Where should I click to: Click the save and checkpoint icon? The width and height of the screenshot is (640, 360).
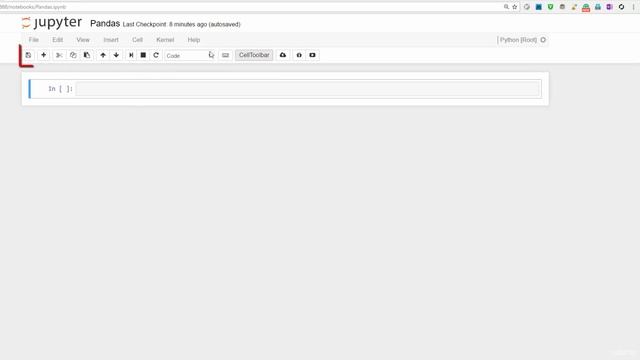point(28,55)
